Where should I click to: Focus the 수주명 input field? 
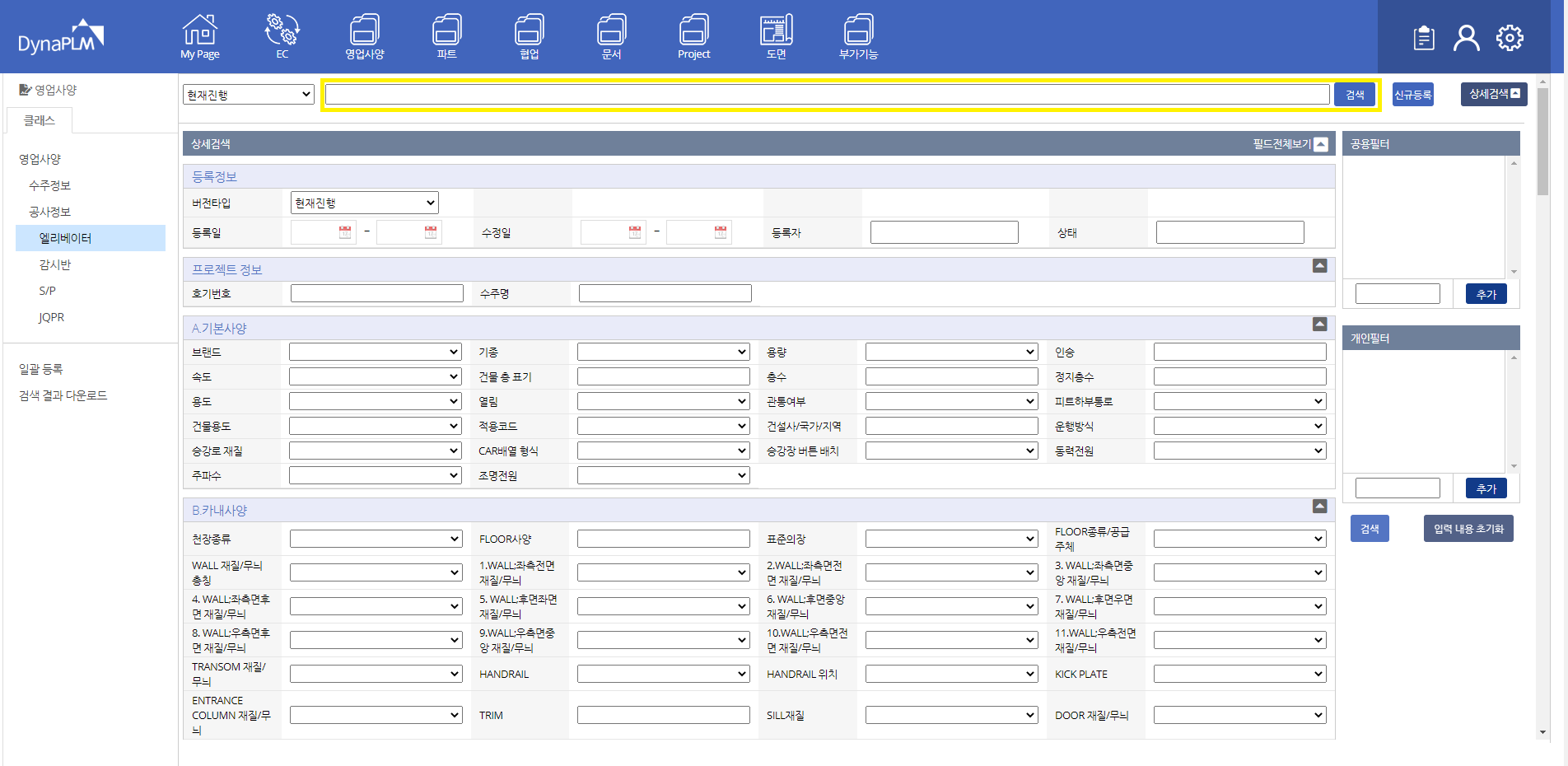(x=665, y=293)
